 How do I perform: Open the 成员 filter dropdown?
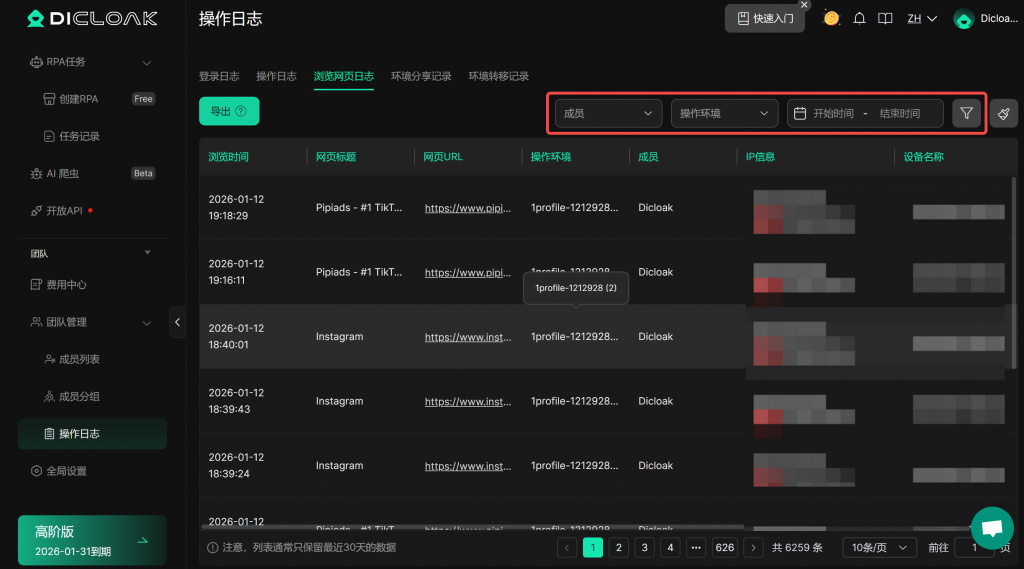[x=608, y=113]
